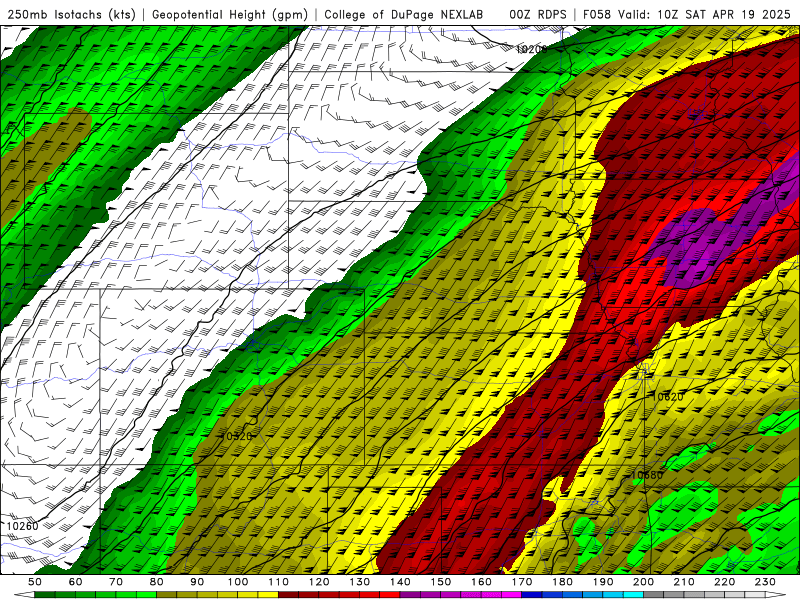This screenshot has height=600, width=800.
Task: Click the 'Valid: 10Z SAT APR 19 2025' text
Action: (x=704, y=15)
